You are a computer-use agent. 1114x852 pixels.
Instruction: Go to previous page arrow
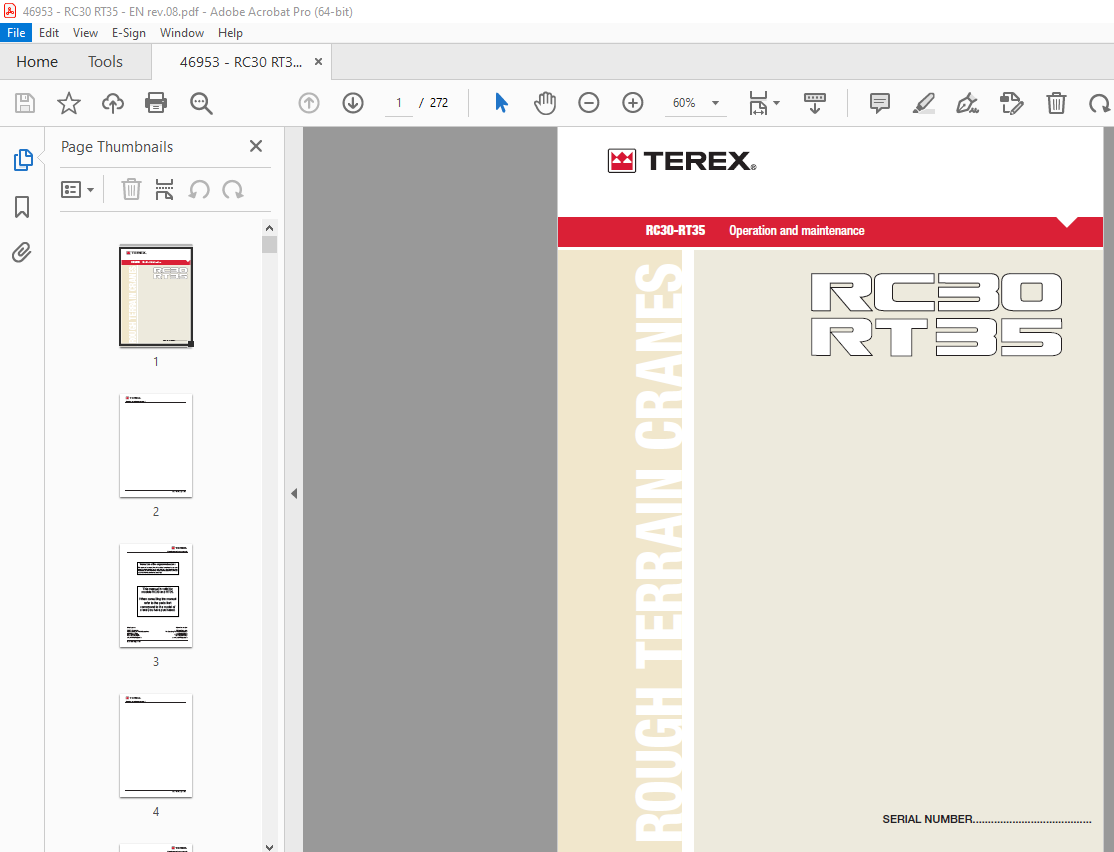pyautogui.click(x=309, y=103)
